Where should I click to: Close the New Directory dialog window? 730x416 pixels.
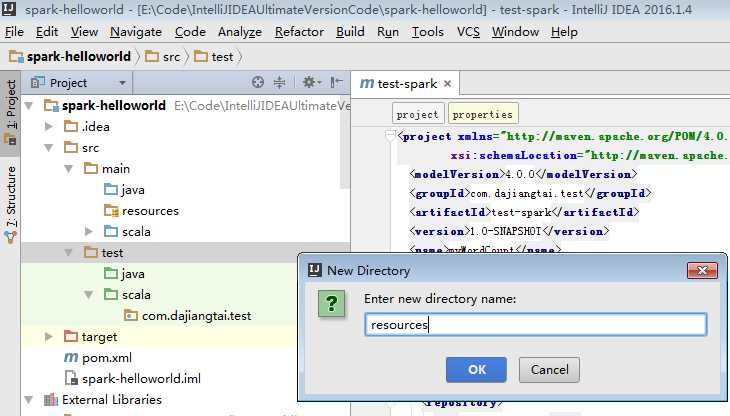pyautogui.click(x=702, y=270)
